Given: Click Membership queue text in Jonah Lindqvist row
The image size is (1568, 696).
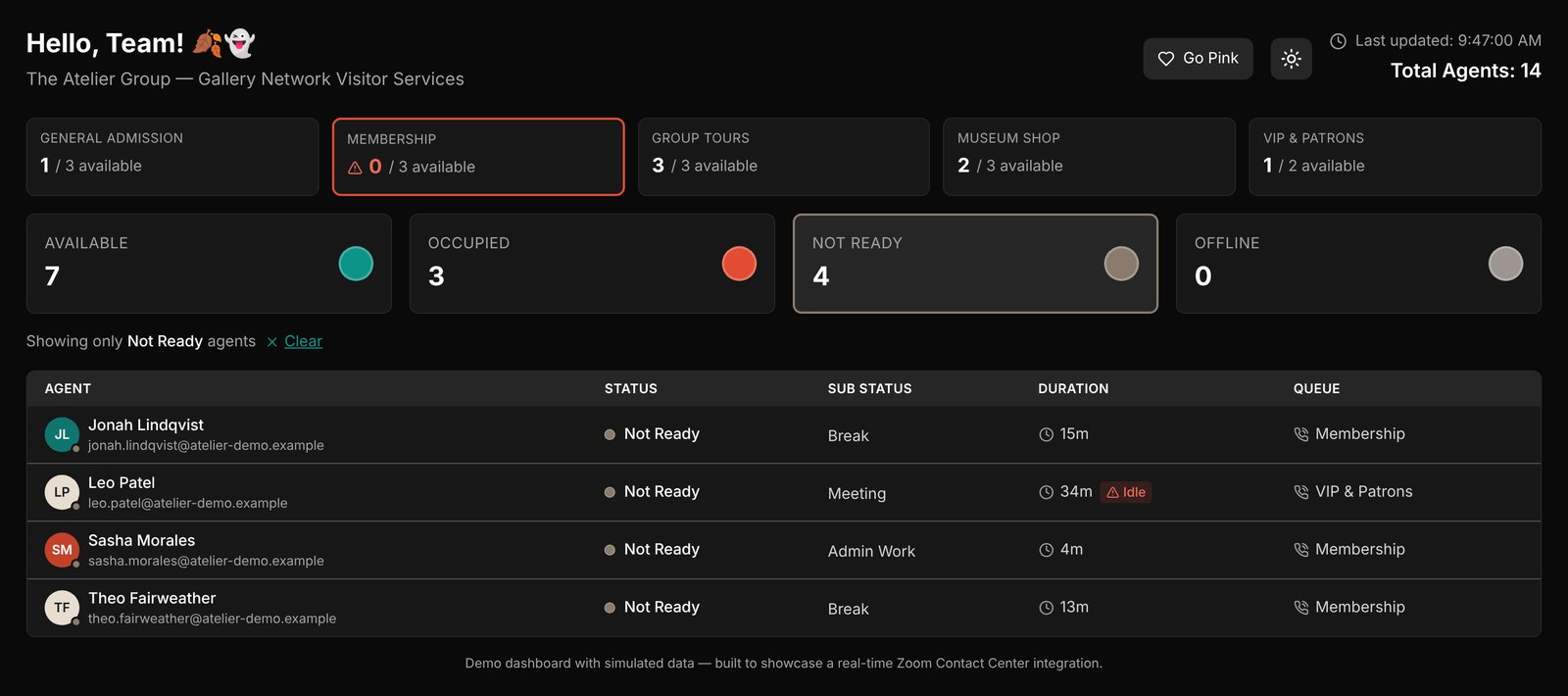Looking at the screenshot, I should click(x=1360, y=434).
